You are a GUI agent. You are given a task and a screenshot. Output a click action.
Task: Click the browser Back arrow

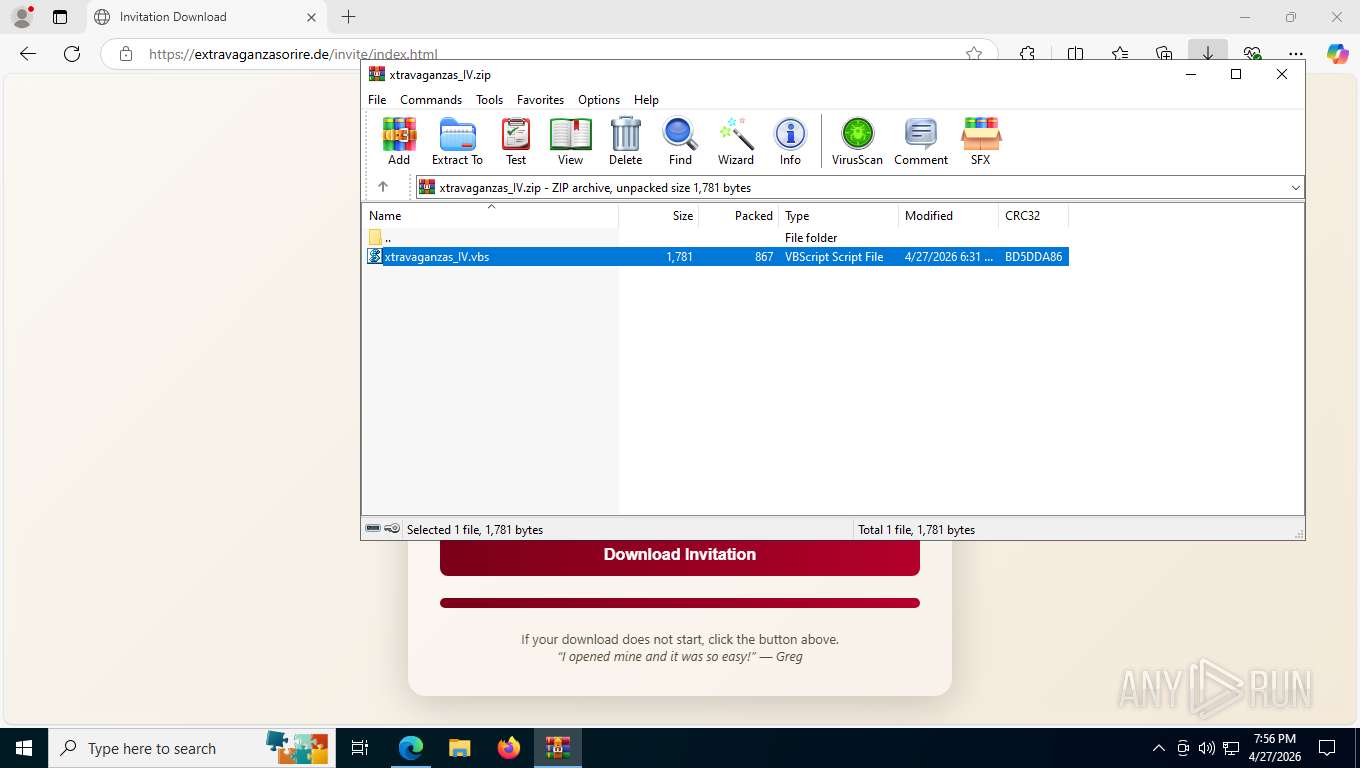coord(28,54)
